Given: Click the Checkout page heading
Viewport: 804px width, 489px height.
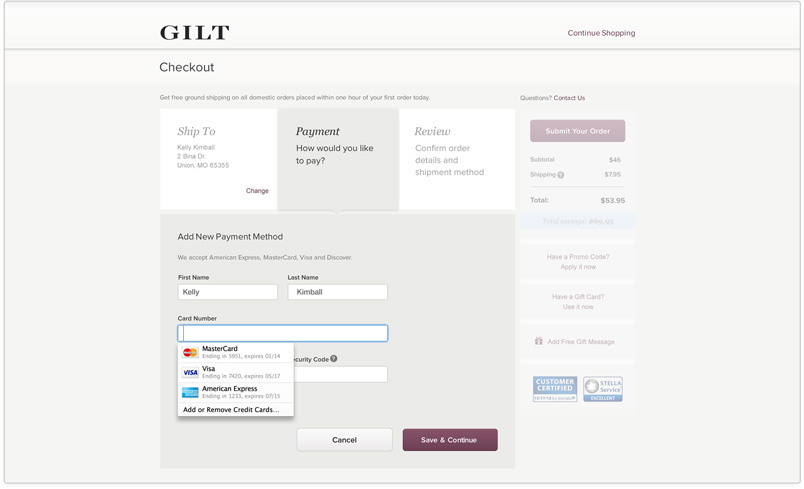Looking at the screenshot, I should pyautogui.click(x=187, y=67).
